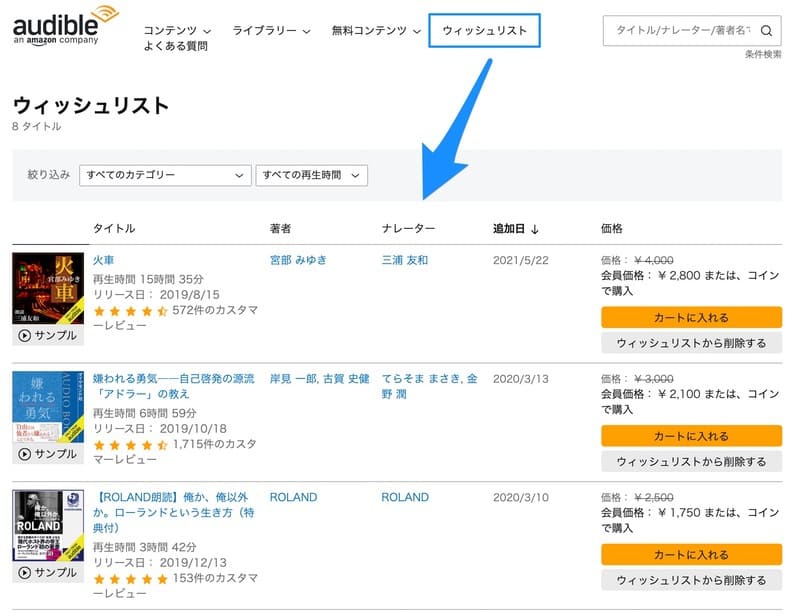Open the 嫌われる勇気 cover thumbnail
800x616 pixels.
point(48,407)
